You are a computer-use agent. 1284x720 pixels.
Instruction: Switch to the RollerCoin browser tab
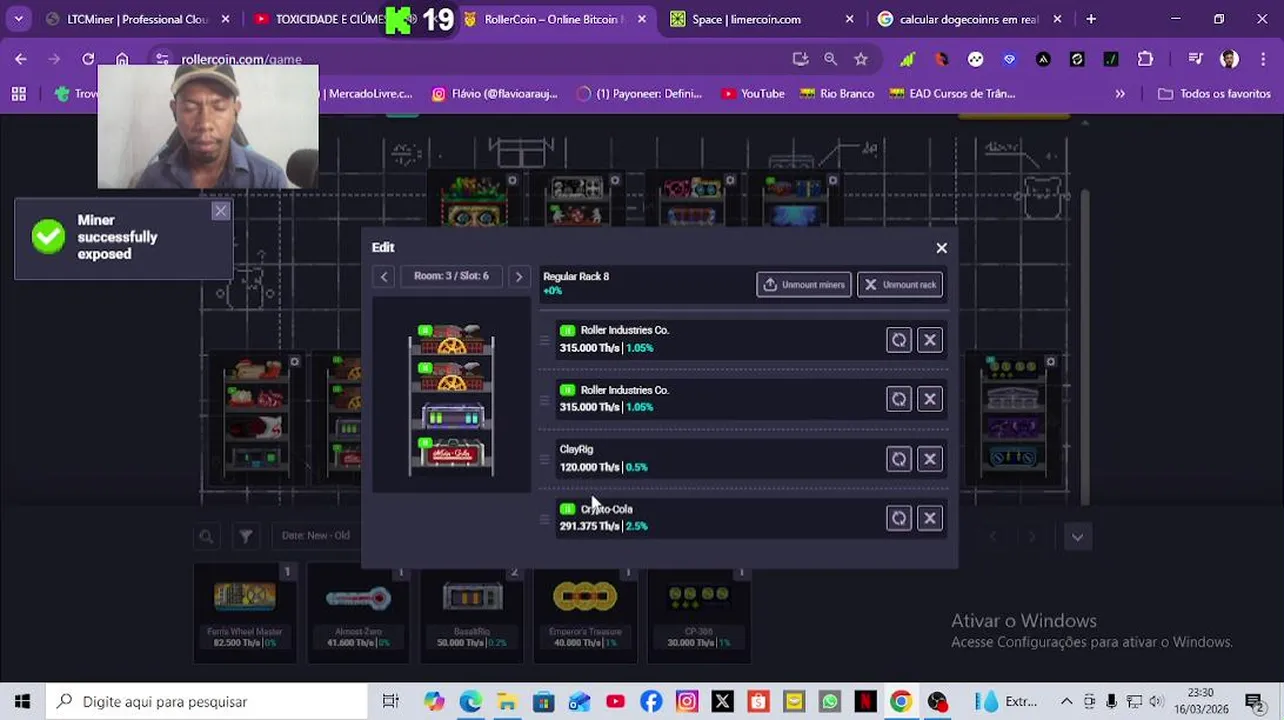[556, 19]
